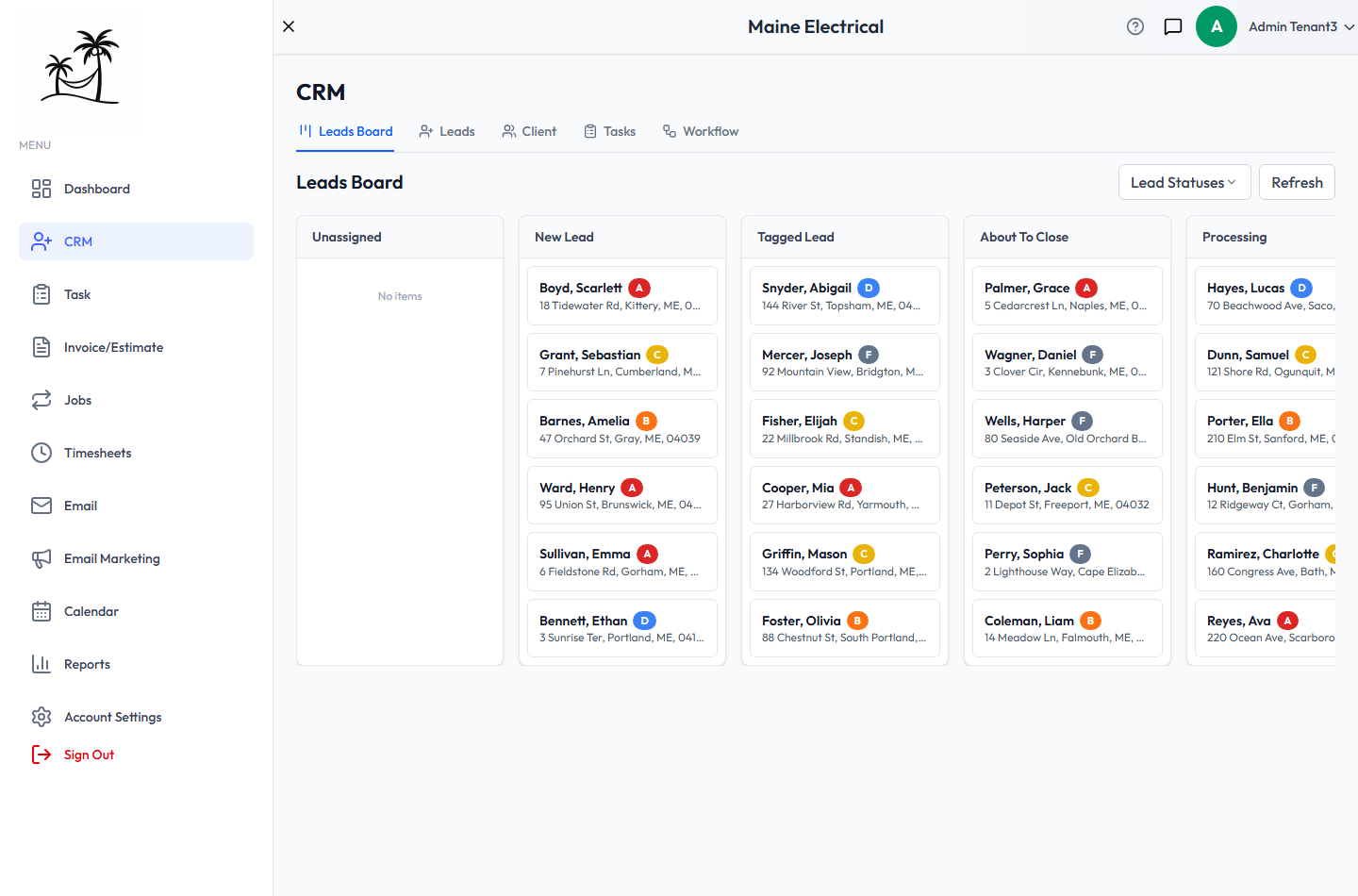Image resolution: width=1358 pixels, height=896 pixels.
Task: Select CRM in the sidebar menu
Action: tap(136, 241)
